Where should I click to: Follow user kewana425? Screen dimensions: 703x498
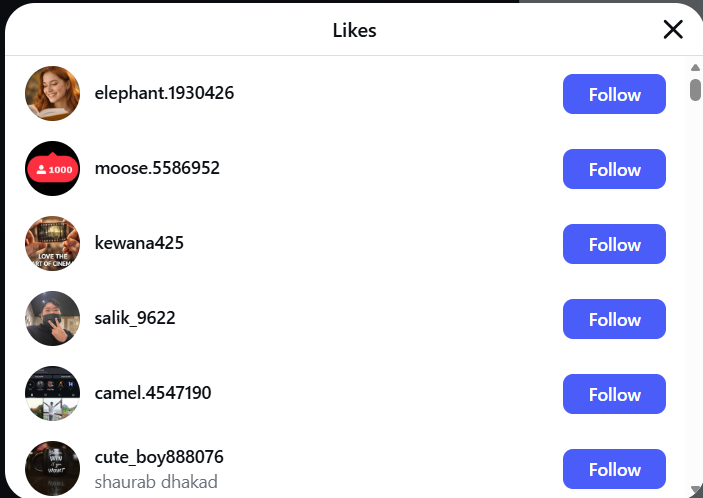point(614,244)
